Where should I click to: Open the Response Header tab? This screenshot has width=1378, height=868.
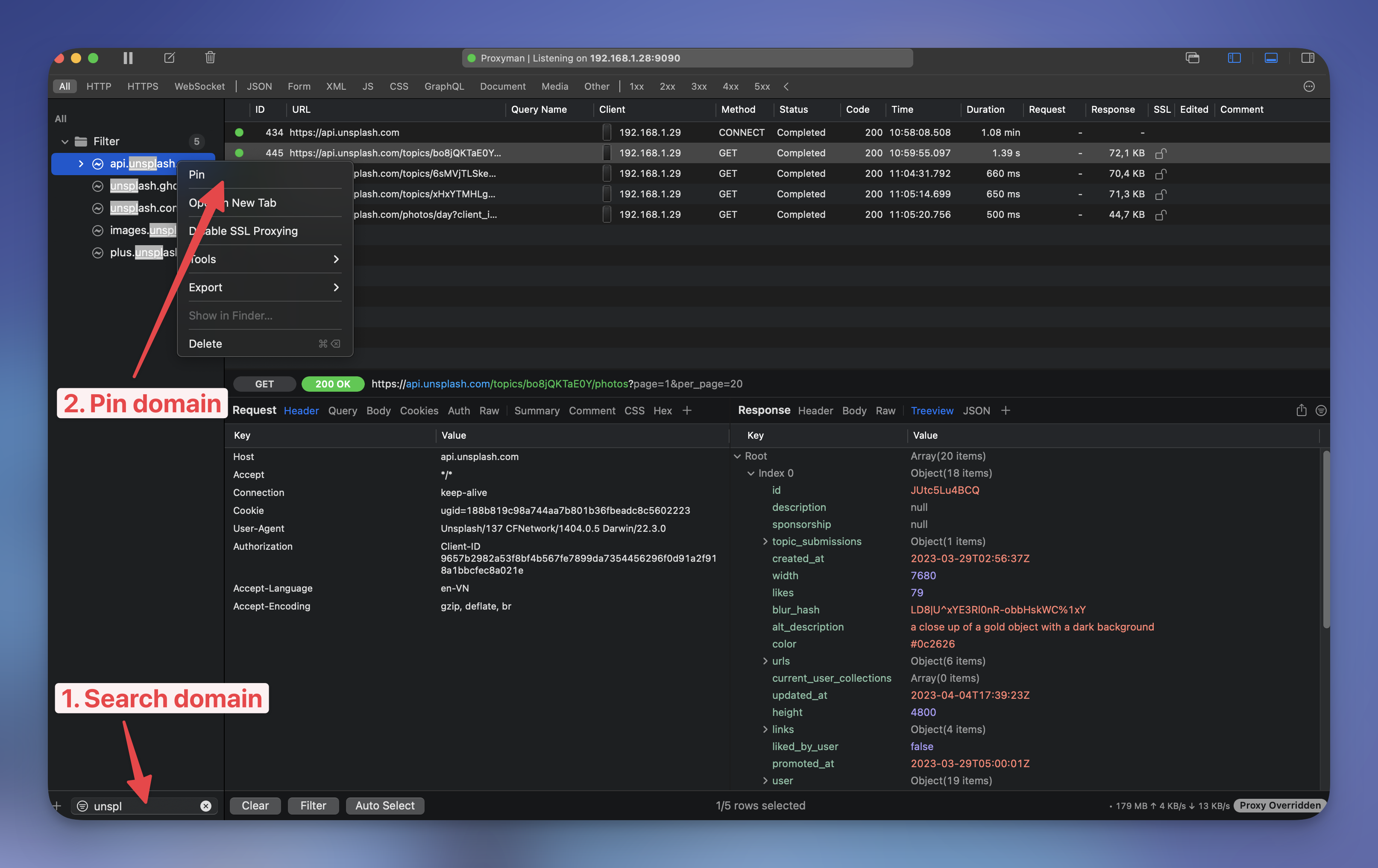point(815,410)
